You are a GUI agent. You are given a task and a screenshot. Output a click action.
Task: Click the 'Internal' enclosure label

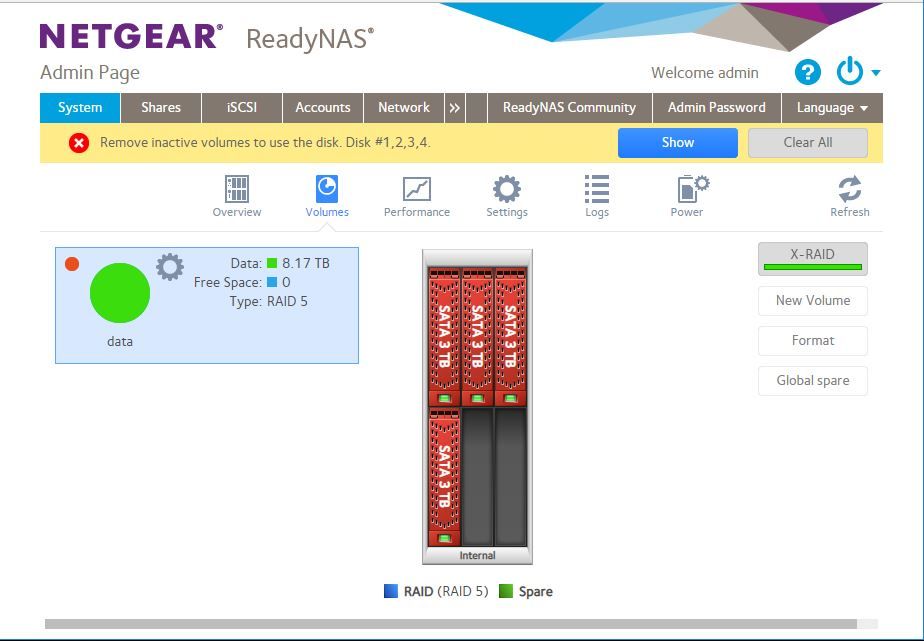coord(477,556)
